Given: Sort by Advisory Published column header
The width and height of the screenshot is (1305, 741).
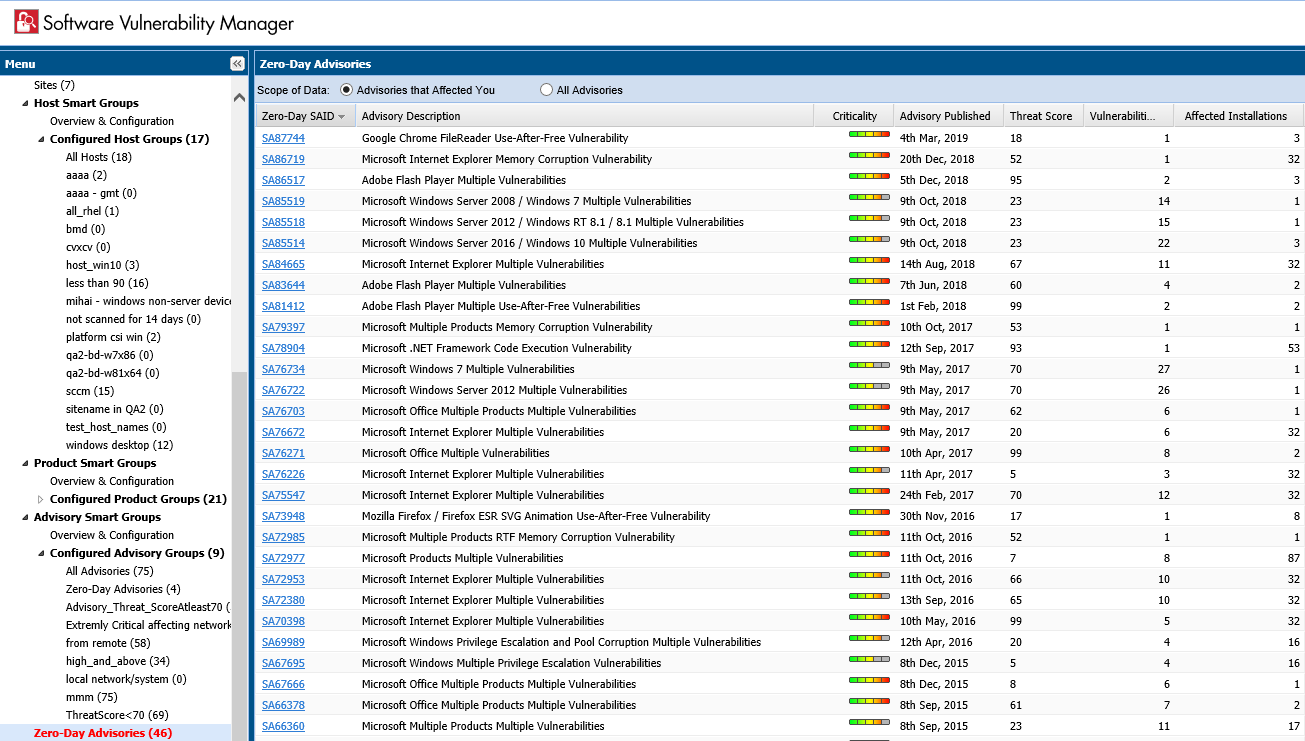Looking at the screenshot, I should coord(944,116).
